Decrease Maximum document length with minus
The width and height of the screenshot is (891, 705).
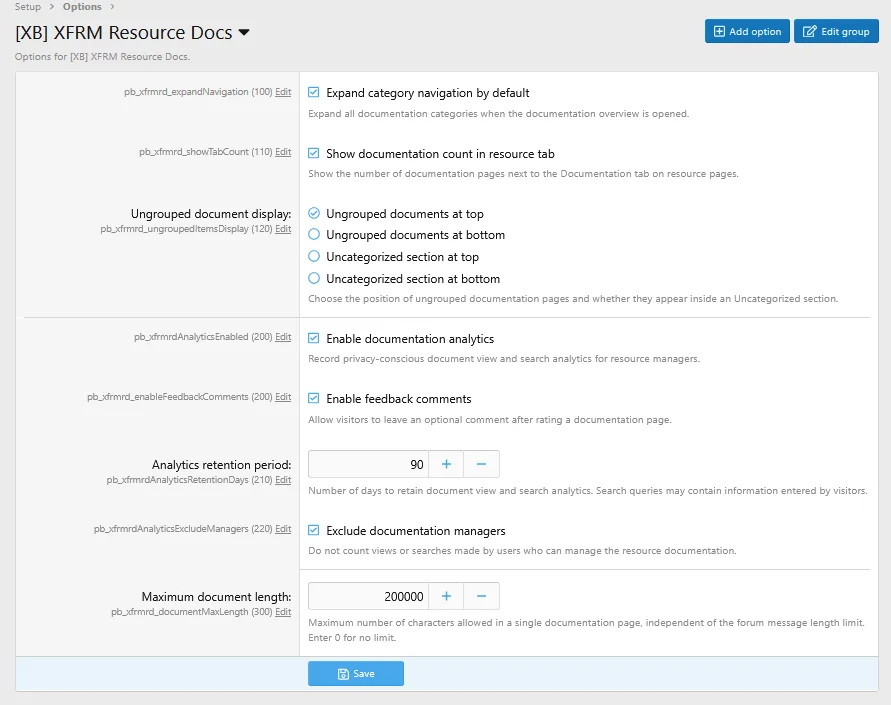click(481, 596)
